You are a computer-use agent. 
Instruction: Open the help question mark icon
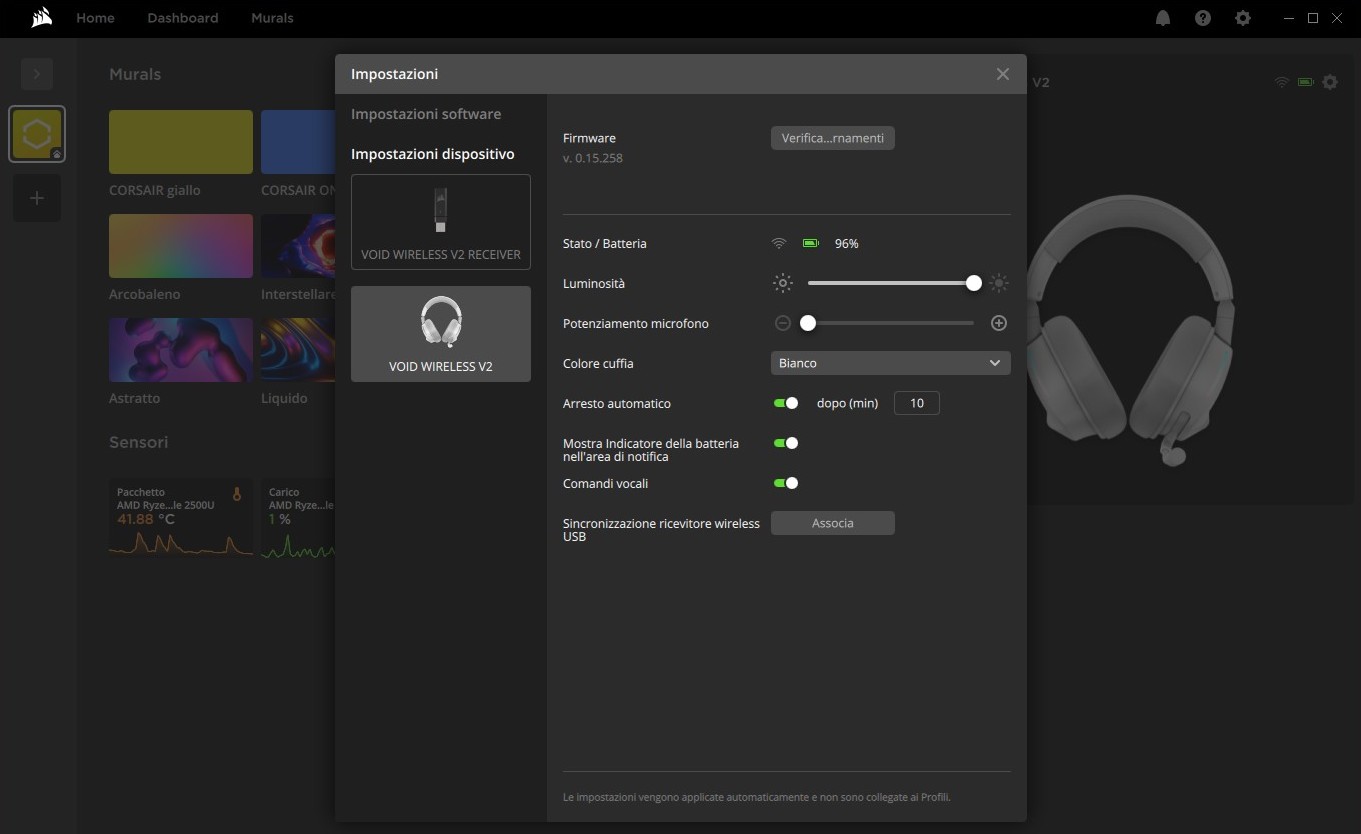(x=1203, y=18)
